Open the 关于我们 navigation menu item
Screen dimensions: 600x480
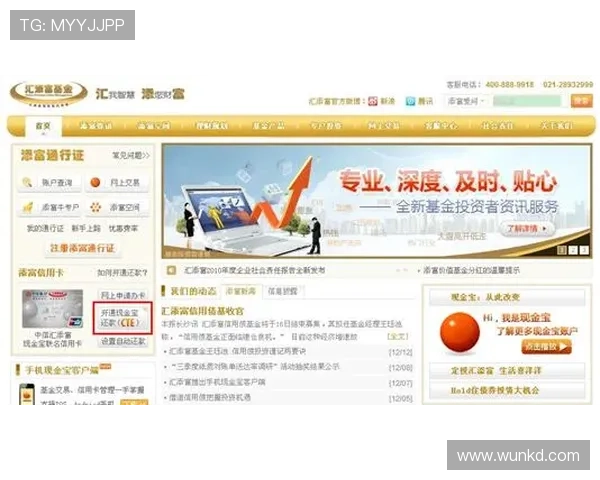(556, 126)
